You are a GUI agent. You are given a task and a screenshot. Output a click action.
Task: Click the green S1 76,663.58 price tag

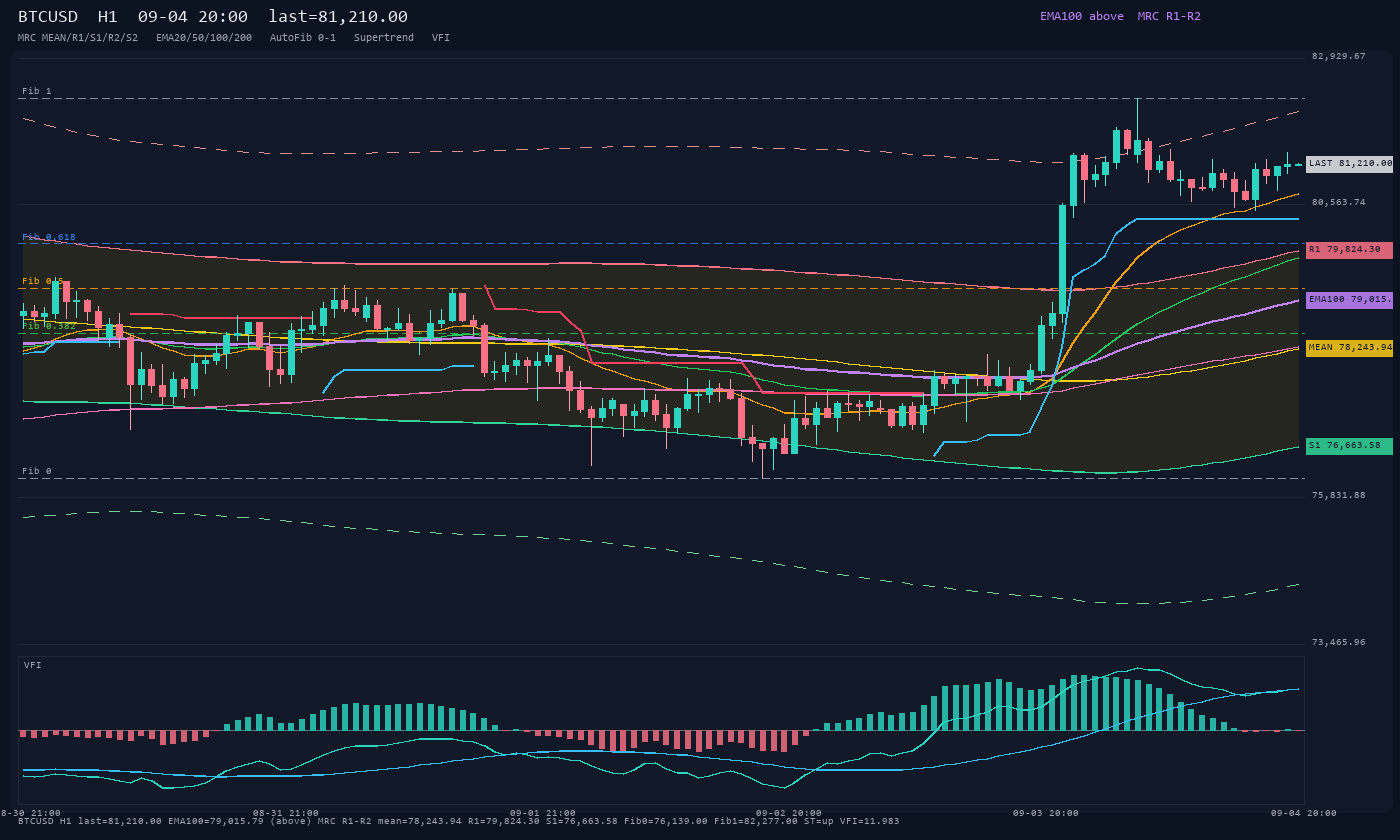[x=1349, y=446]
